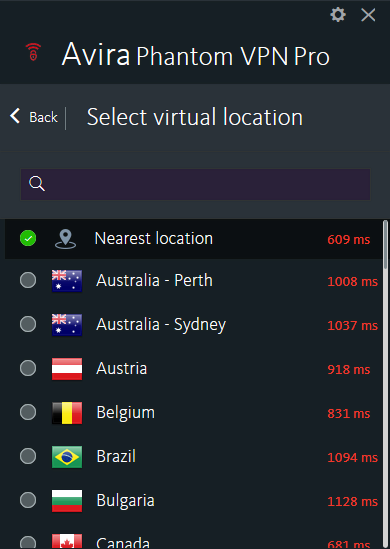Click the red Avira VPN logo icon
Viewport: 390px width, 549px height.
(x=33, y=52)
